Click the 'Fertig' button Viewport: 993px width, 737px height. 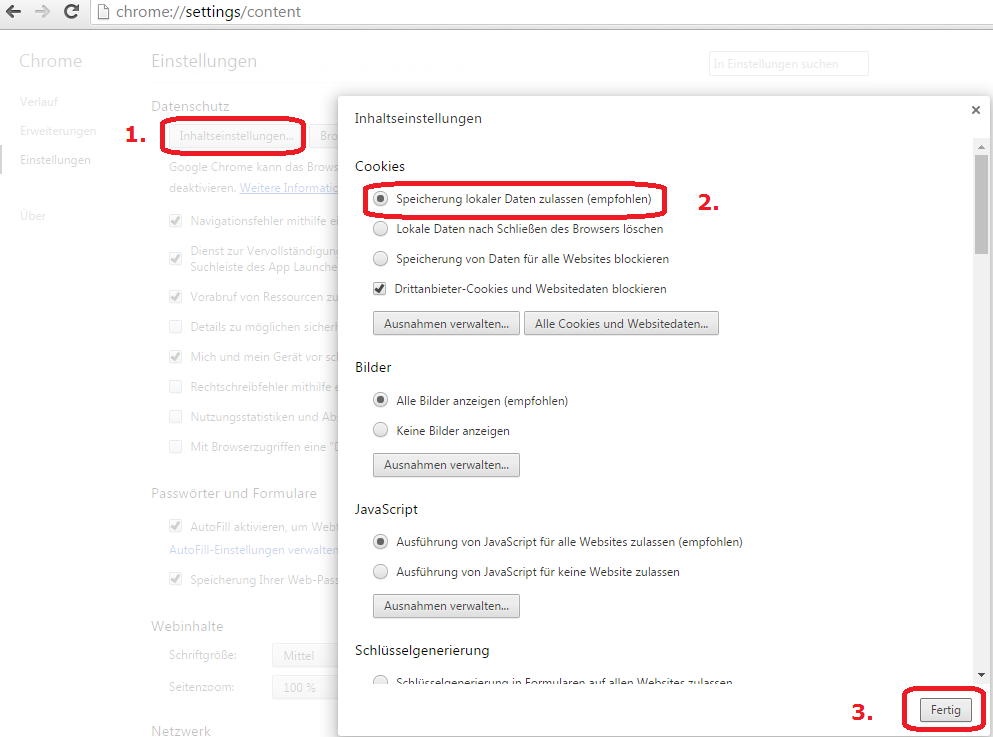[945, 710]
